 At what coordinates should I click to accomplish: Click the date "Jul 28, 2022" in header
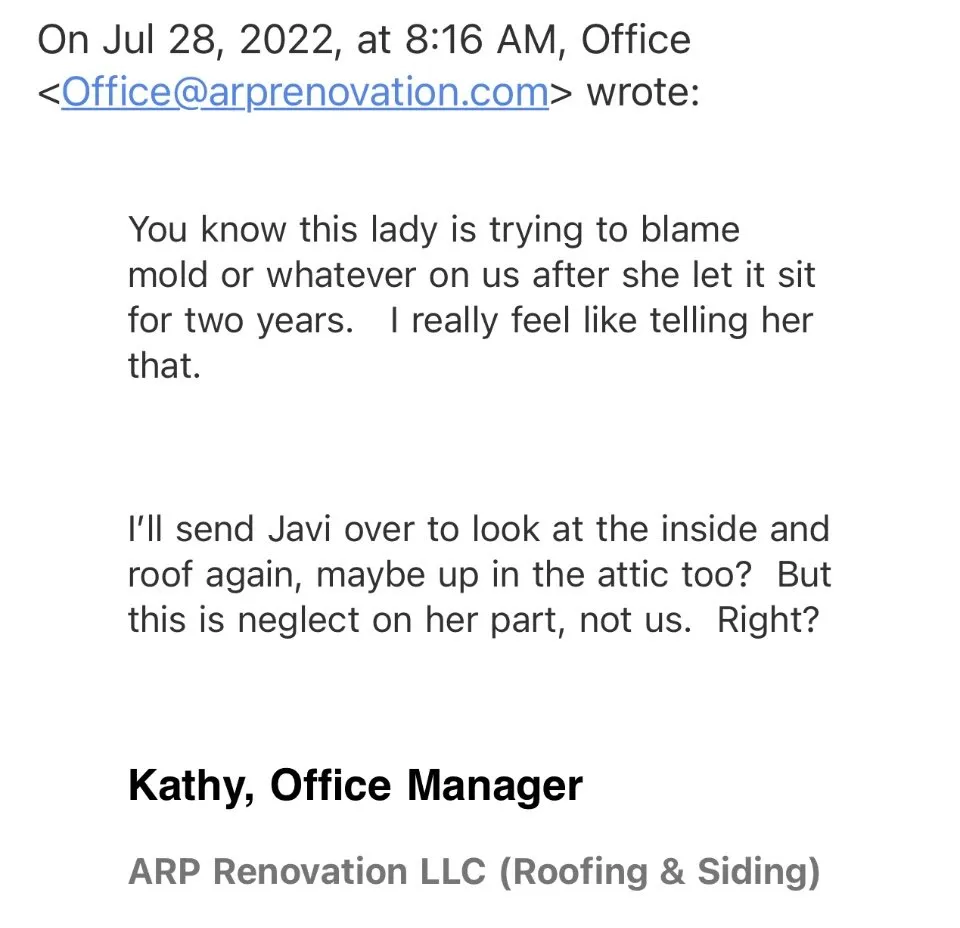point(201,40)
